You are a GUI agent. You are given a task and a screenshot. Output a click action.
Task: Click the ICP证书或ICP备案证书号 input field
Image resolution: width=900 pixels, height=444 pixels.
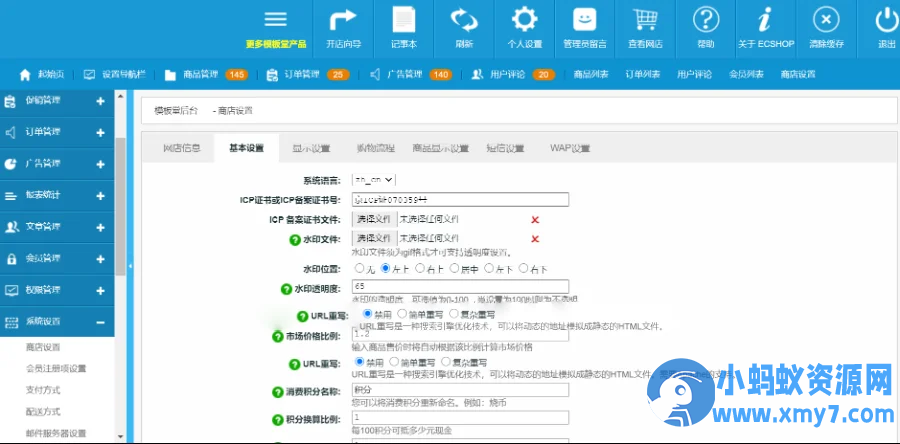coord(460,200)
